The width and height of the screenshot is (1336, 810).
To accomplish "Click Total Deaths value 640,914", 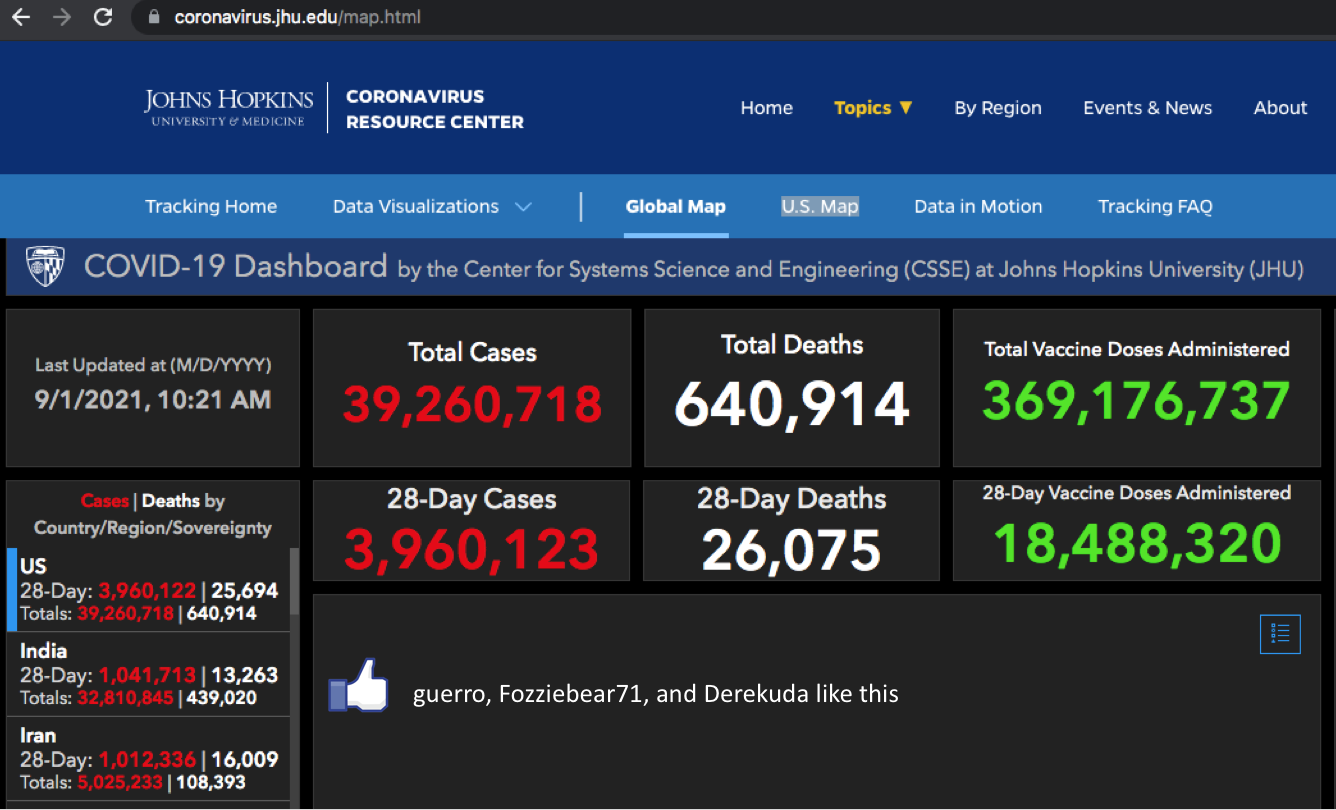I will (x=792, y=404).
